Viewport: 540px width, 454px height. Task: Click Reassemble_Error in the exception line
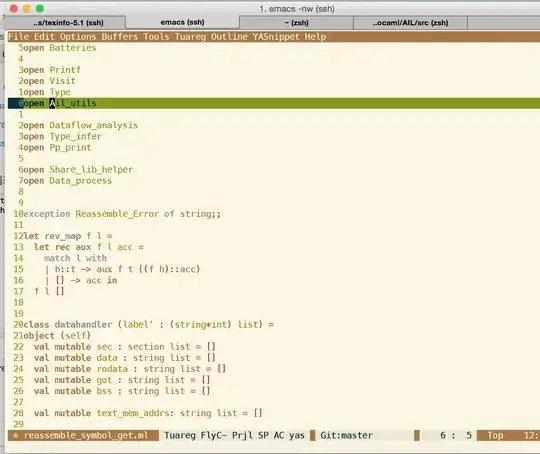pos(117,214)
